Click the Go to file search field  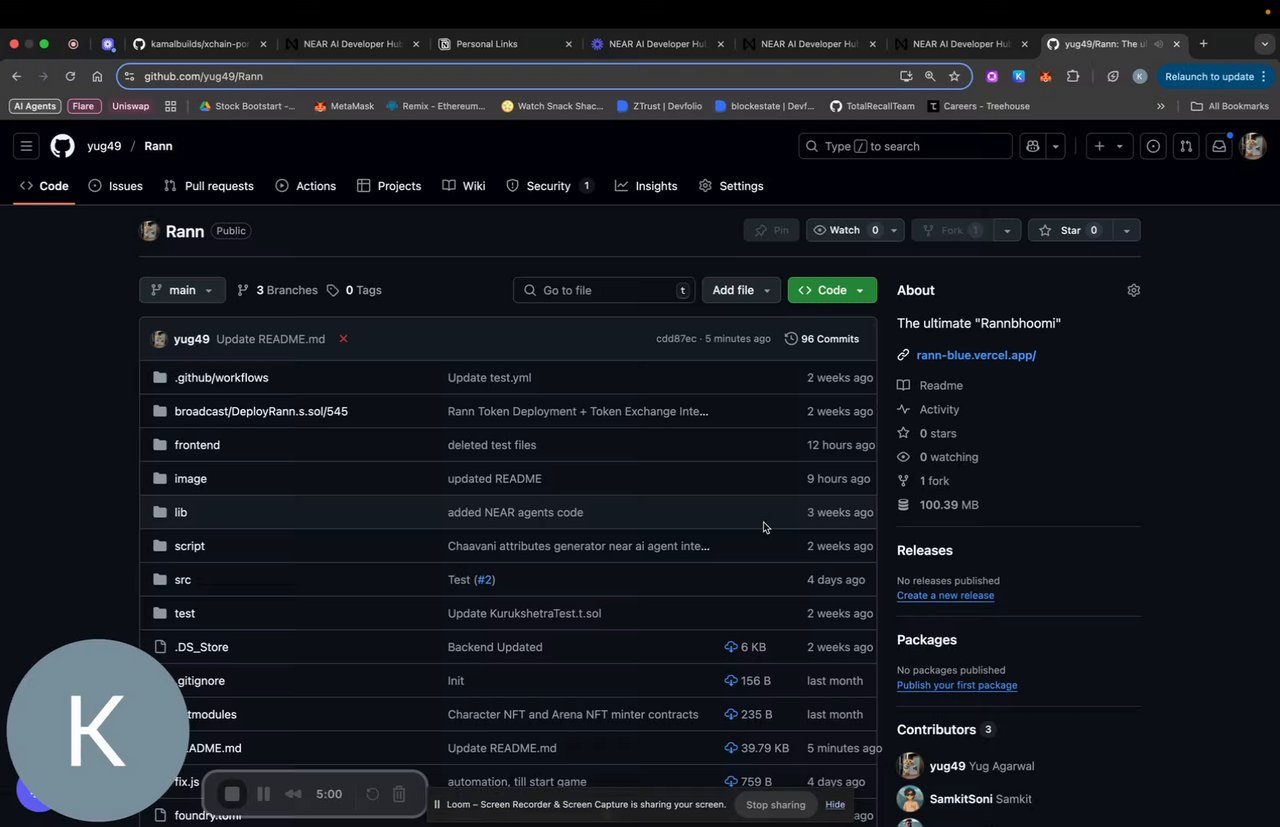(x=604, y=290)
